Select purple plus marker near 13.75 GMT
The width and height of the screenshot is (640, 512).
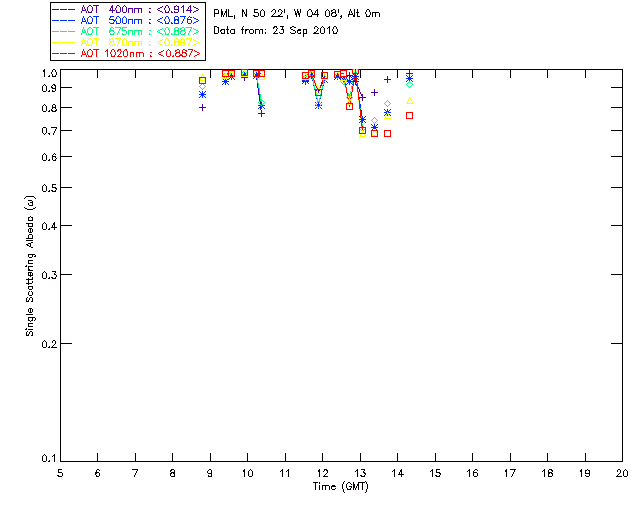pyautogui.click(x=387, y=80)
